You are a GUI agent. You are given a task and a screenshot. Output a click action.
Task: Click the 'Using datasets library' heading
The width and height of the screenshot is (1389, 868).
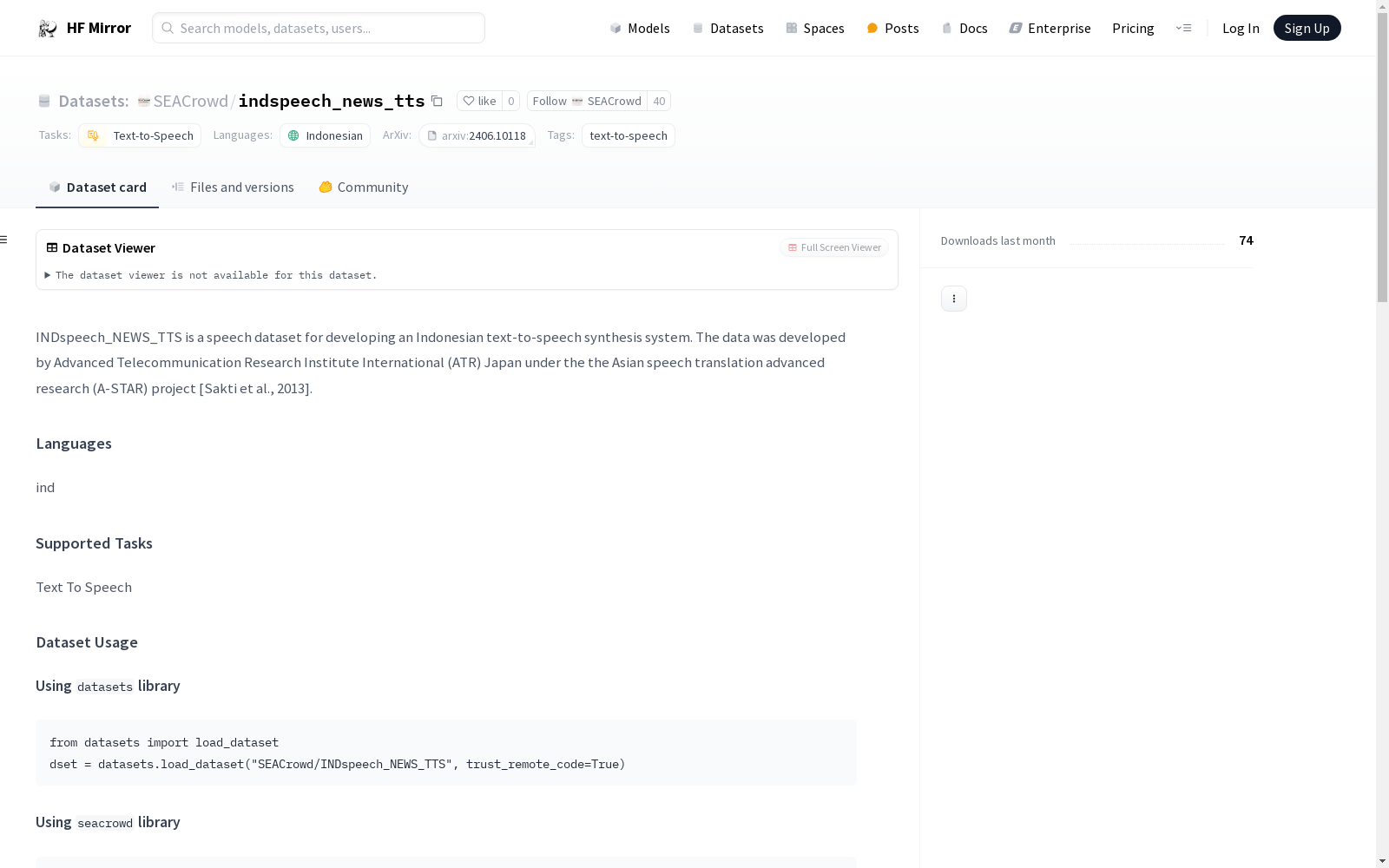[108, 686]
